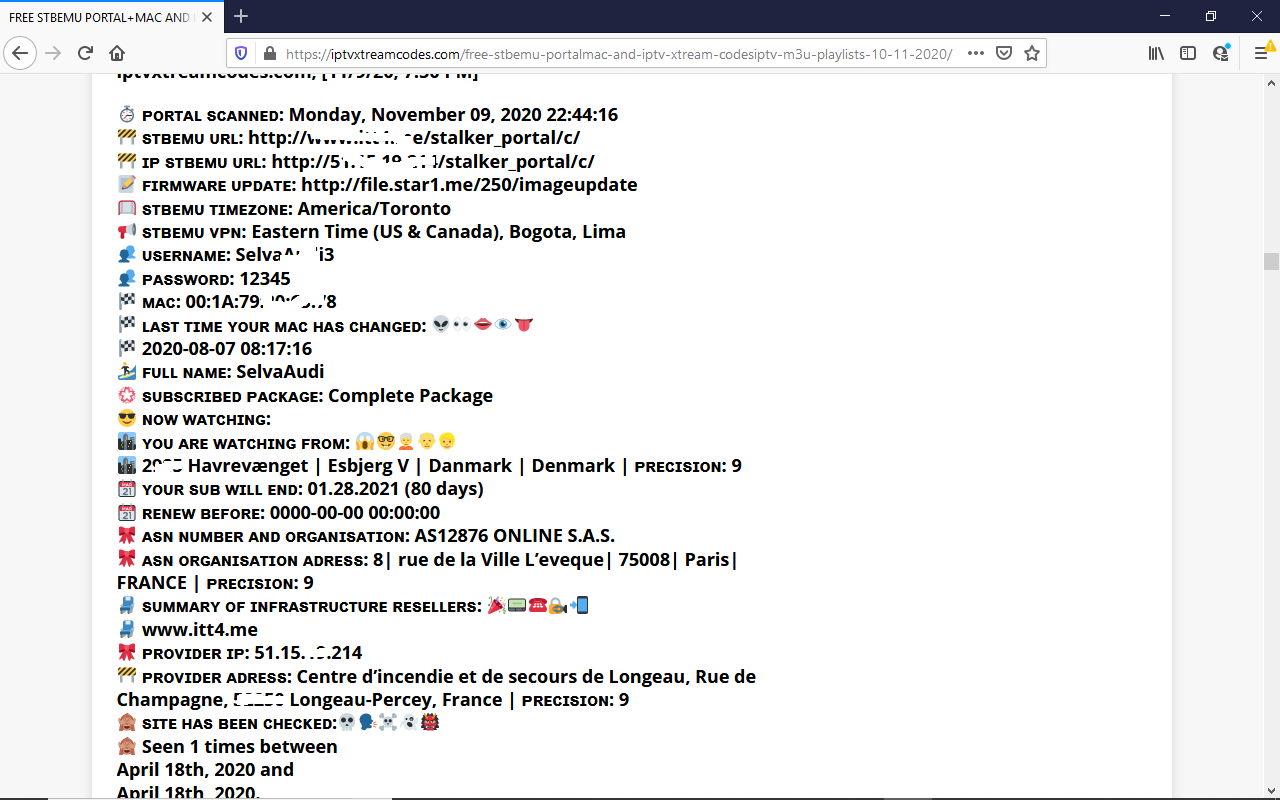
Task: Click the text AS12876 ONLINE S.A.S.
Action: coord(515,536)
